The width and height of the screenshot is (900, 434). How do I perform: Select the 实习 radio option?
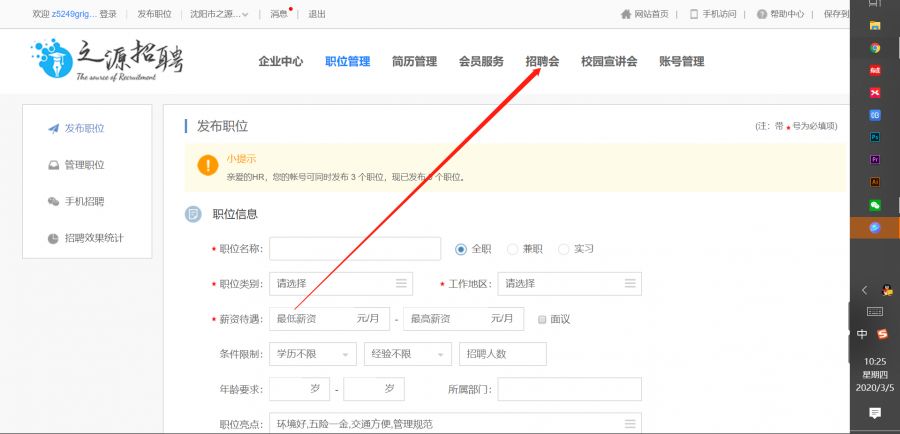pos(564,249)
